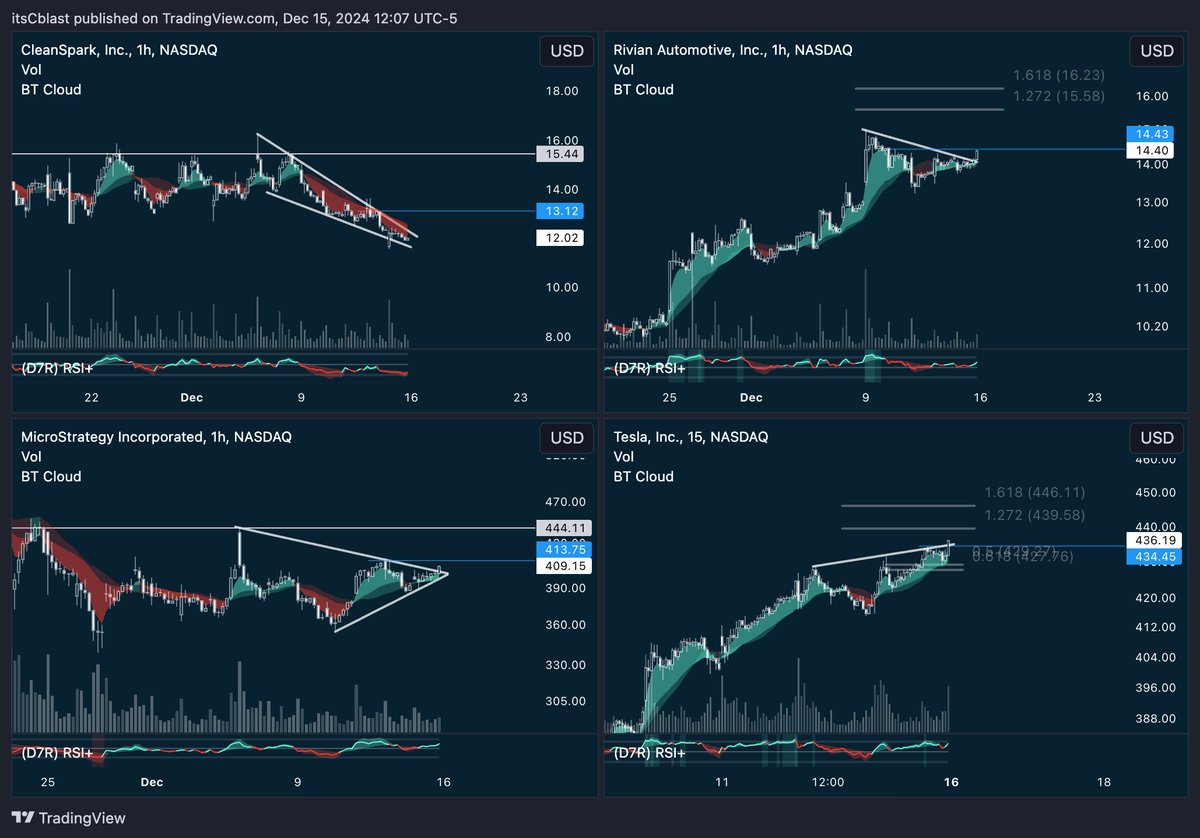Select the Tesla, Inc. chart title
Screen dimensions: 1200x838
point(691,436)
